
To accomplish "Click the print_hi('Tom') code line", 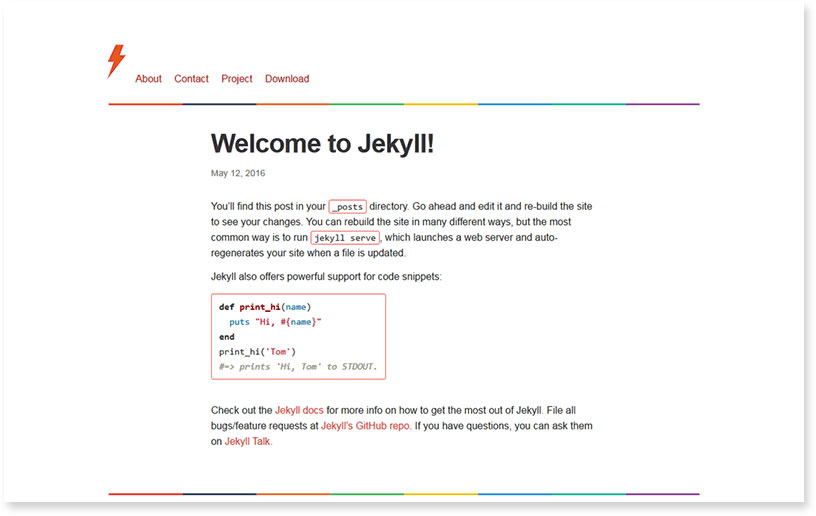I will [x=257, y=352].
